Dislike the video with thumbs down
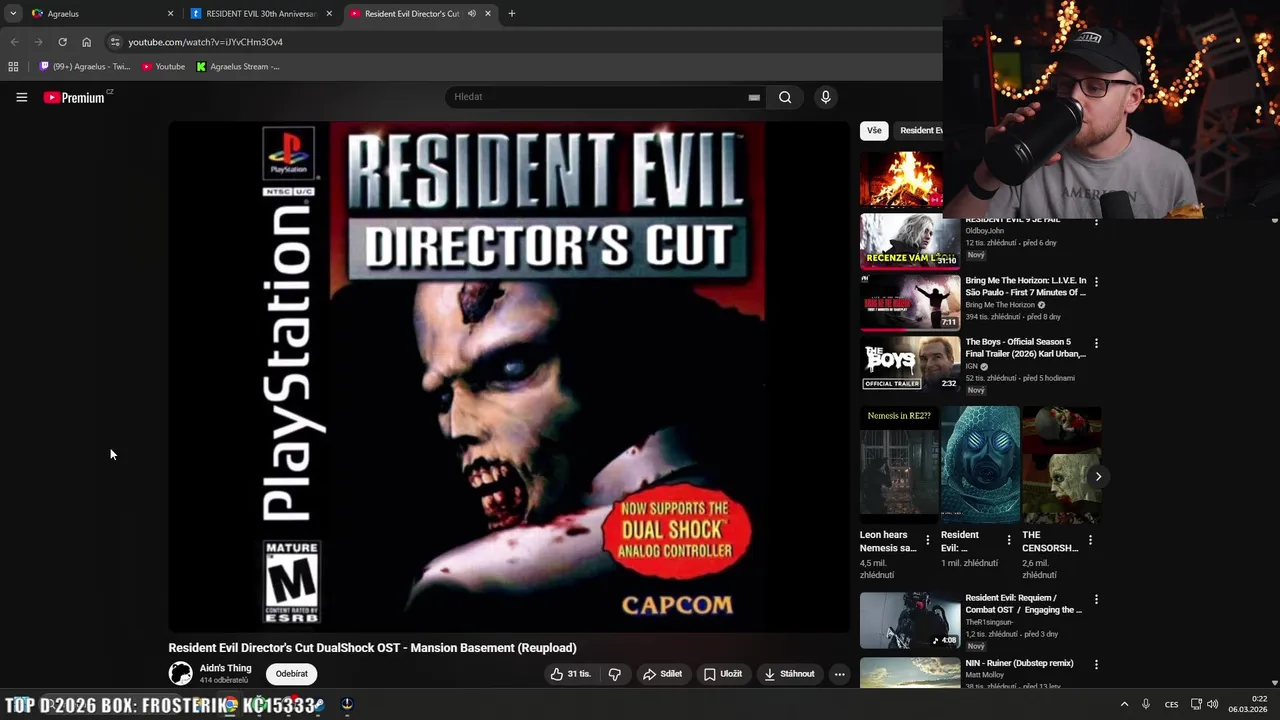This screenshot has width=1280, height=720. (x=615, y=674)
